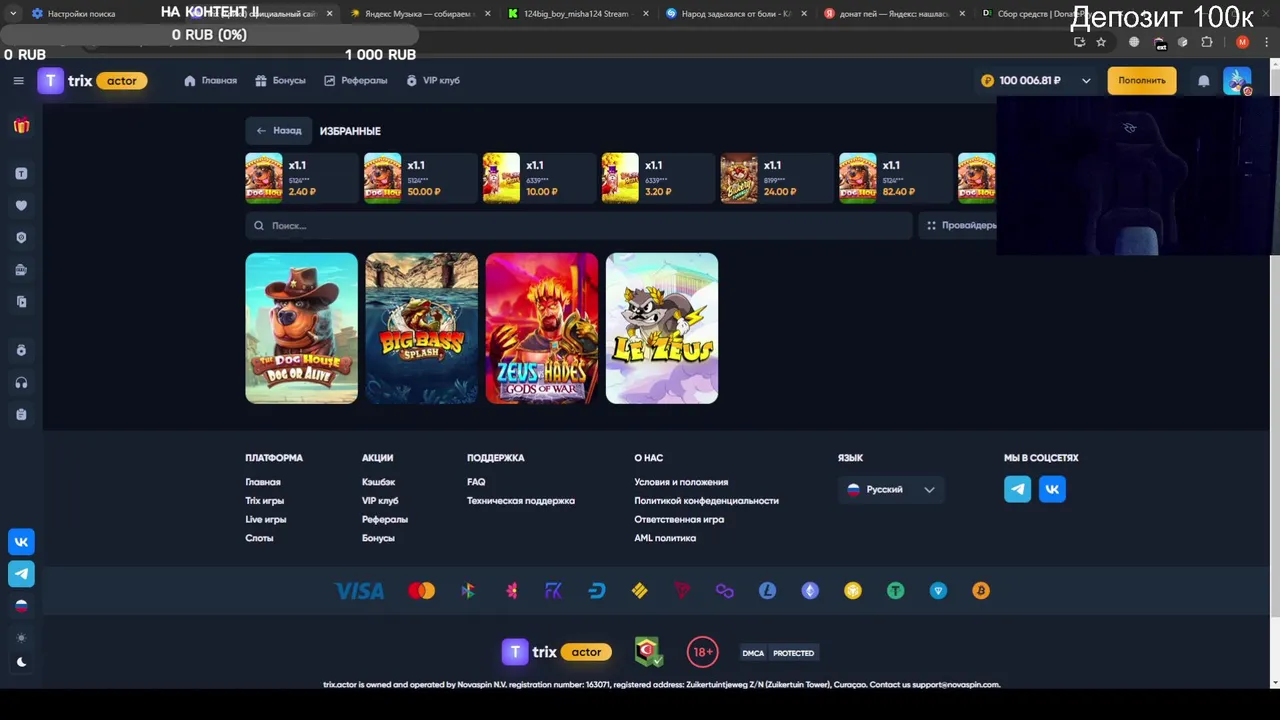This screenshot has height=720, width=1280.
Task: Click the Bitcoin payment icon
Action: pos(981,591)
